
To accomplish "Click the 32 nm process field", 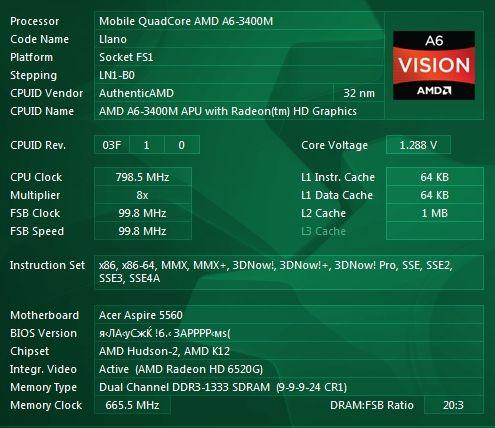I will pos(359,93).
